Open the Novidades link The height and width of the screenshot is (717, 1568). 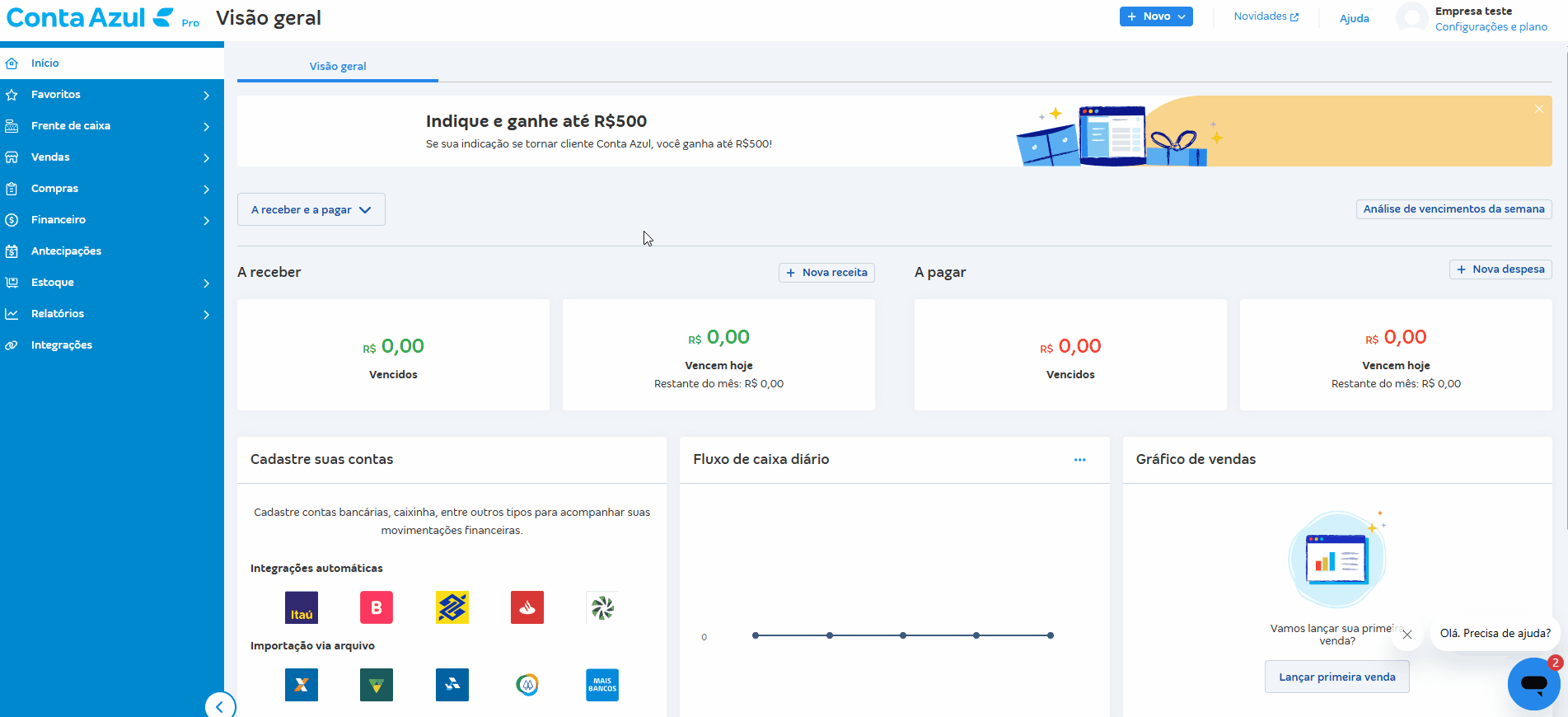point(1266,16)
